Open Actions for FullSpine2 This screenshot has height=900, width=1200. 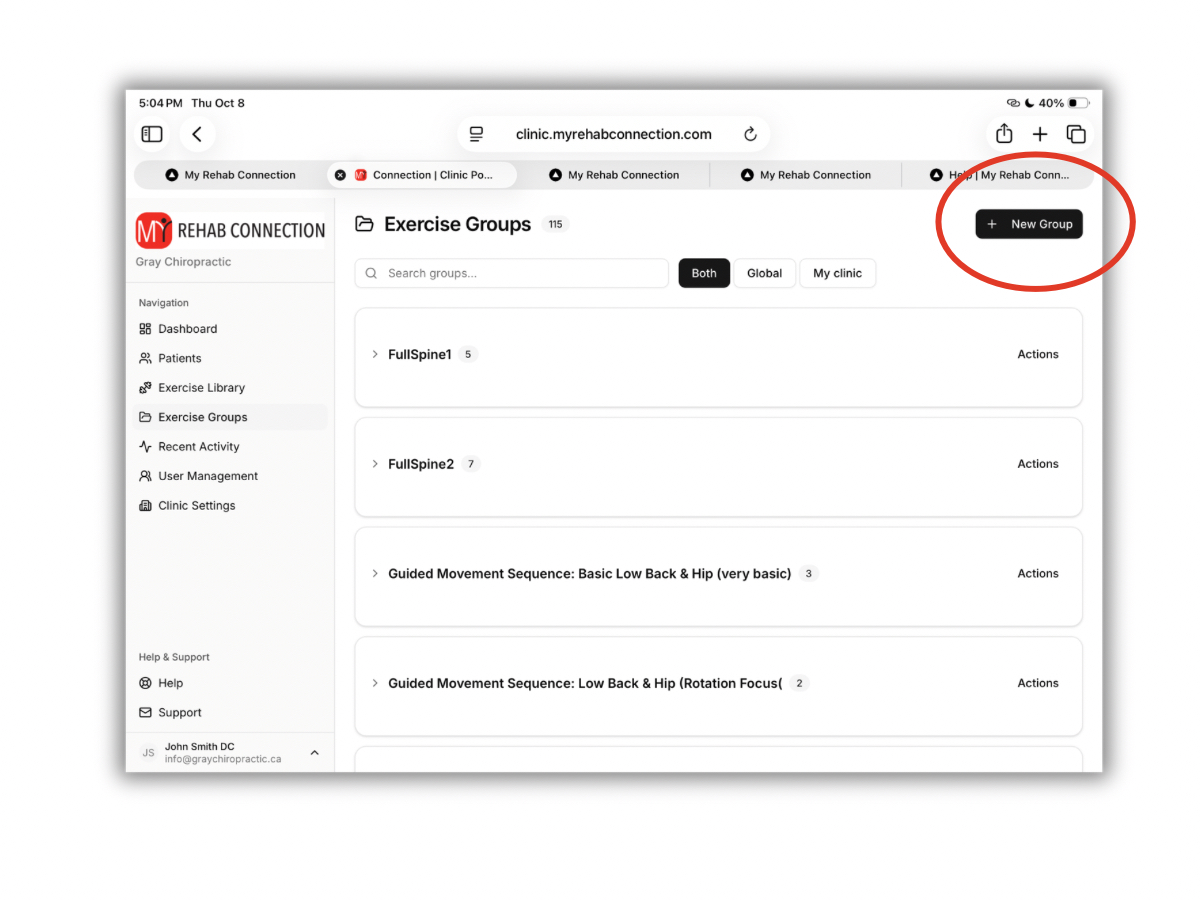click(1038, 464)
